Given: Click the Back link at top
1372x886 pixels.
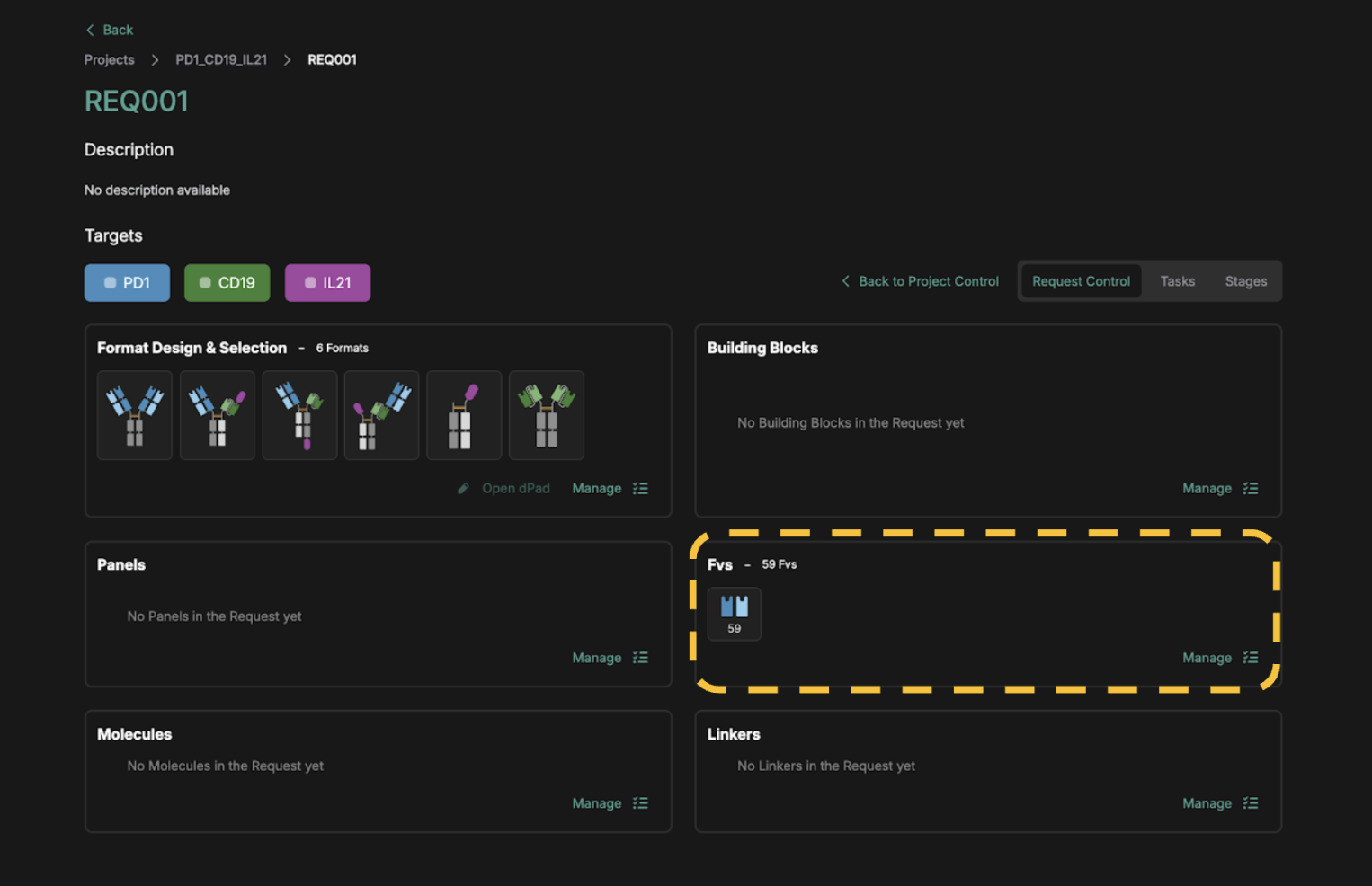Looking at the screenshot, I should pos(110,30).
